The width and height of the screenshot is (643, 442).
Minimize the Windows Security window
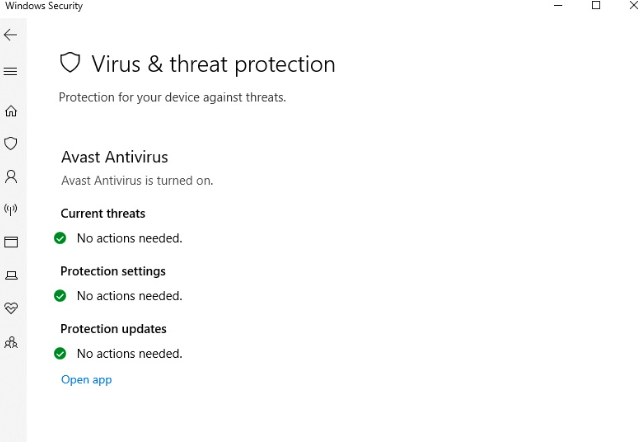click(x=557, y=6)
